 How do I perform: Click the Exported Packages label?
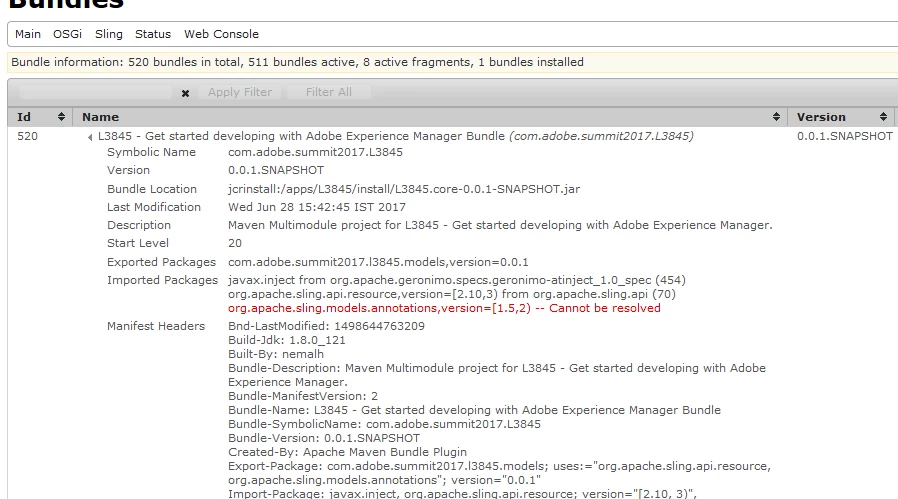point(162,262)
